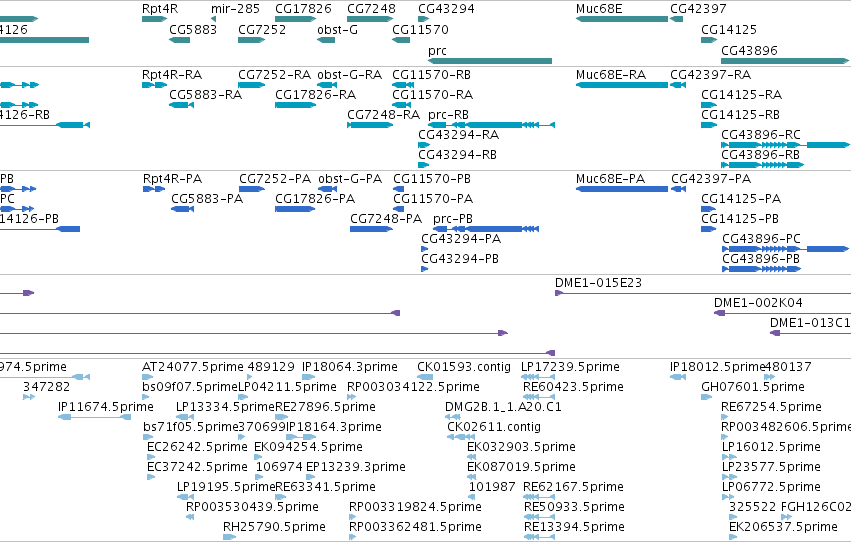Select the CG11570-PB protein feature
851x542 pixels.
coord(398,189)
